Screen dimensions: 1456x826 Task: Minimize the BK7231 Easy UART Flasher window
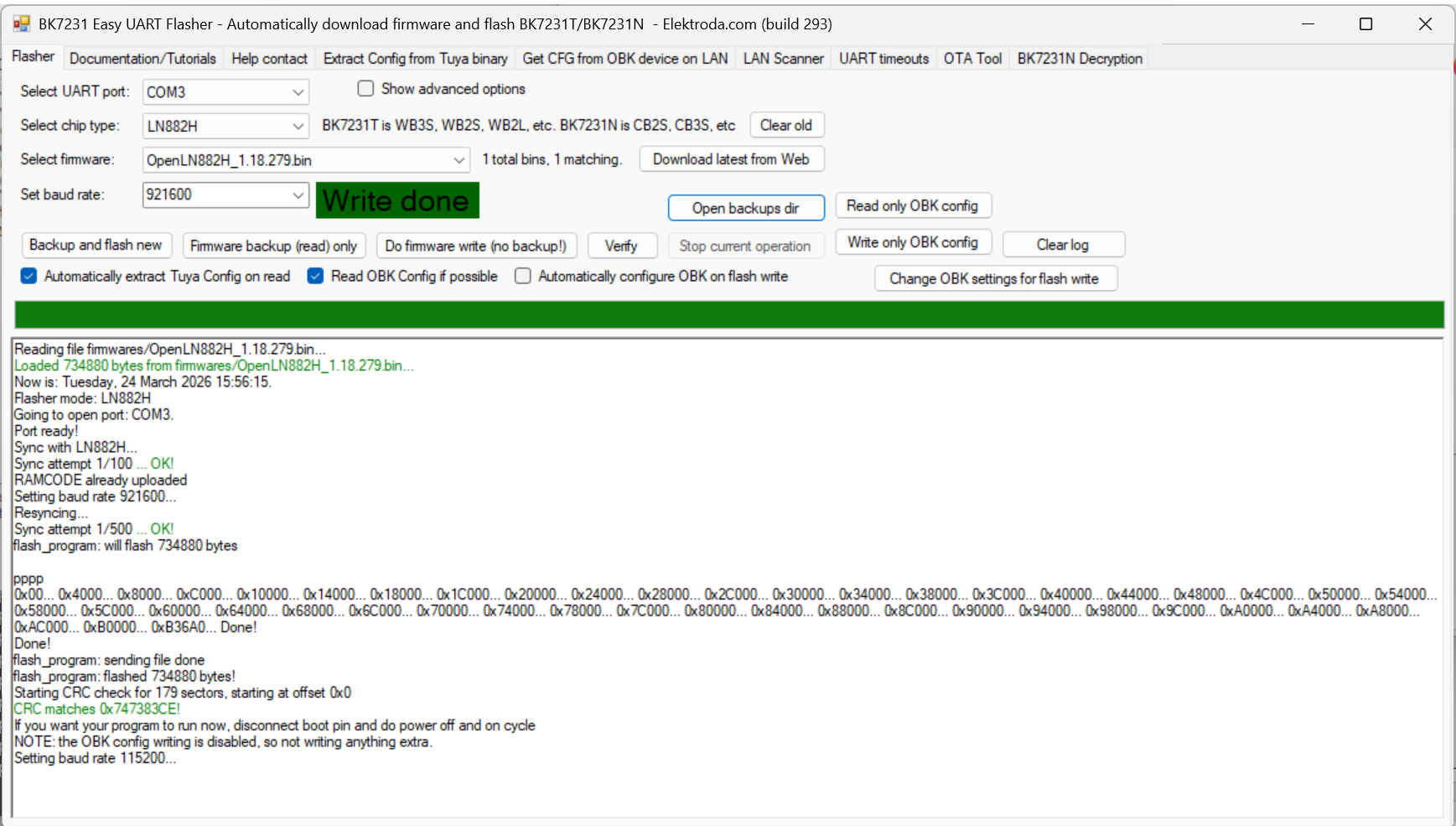tap(1308, 24)
